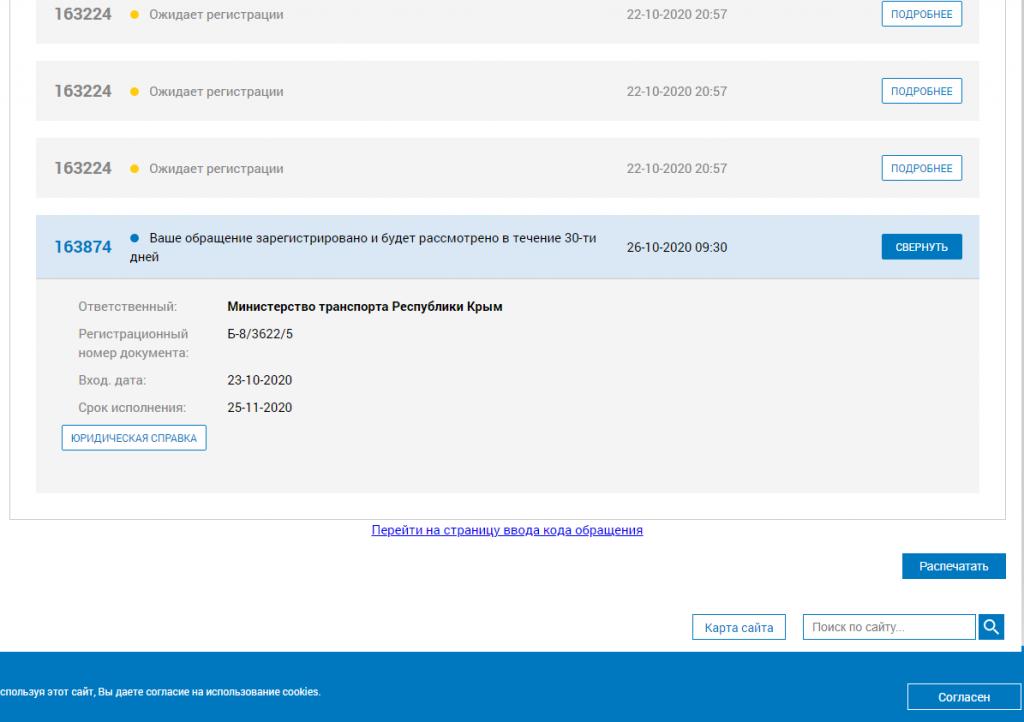Click the yellow status dot in the second row
This screenshot has height=722, width=1024.
pyautogui.click(x=135, y=93)
